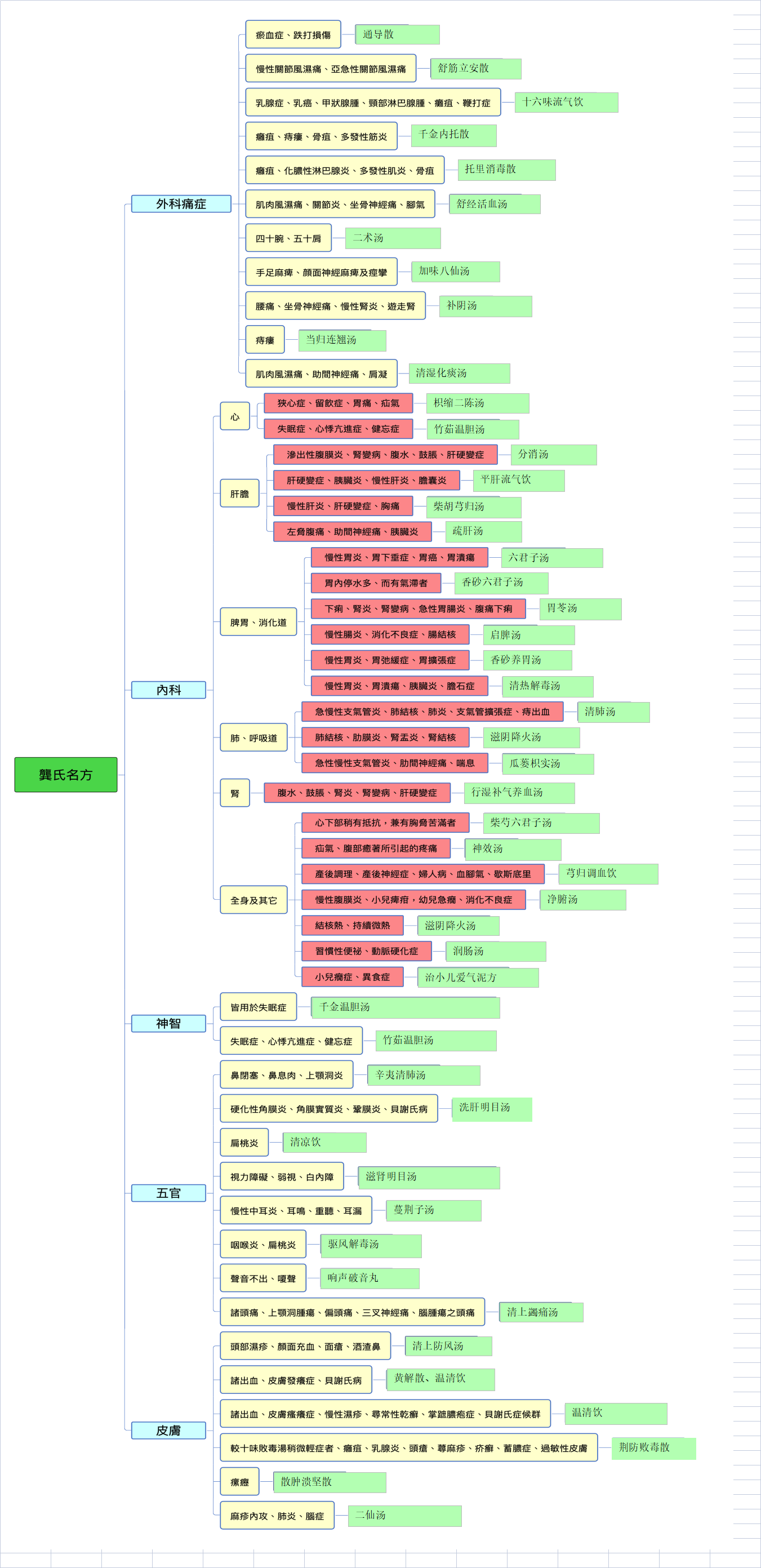Select the 行湿补气养血汤 node
The image size is (761, 1568).
[x=519, y=793]
